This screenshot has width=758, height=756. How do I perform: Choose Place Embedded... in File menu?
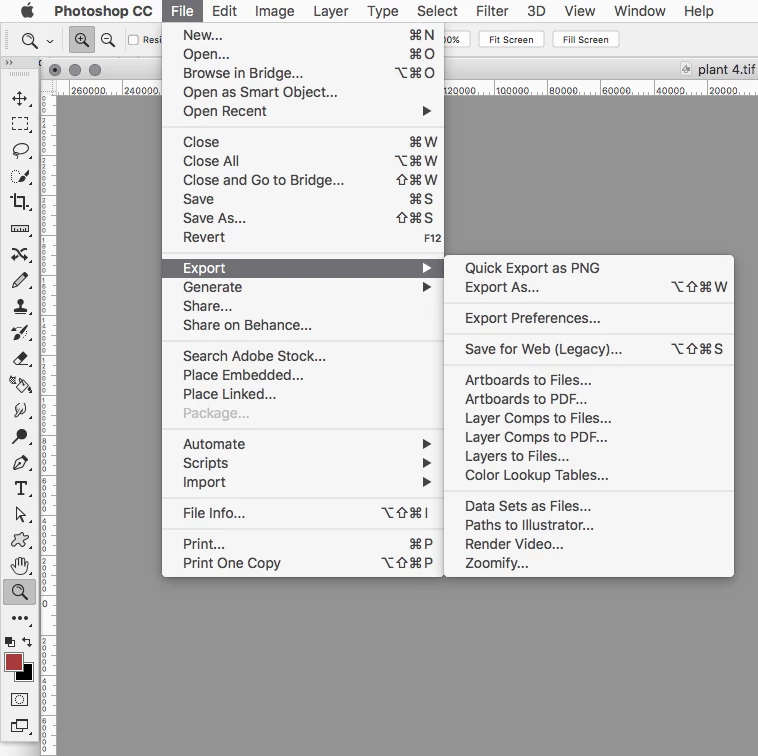pos(303,375)
